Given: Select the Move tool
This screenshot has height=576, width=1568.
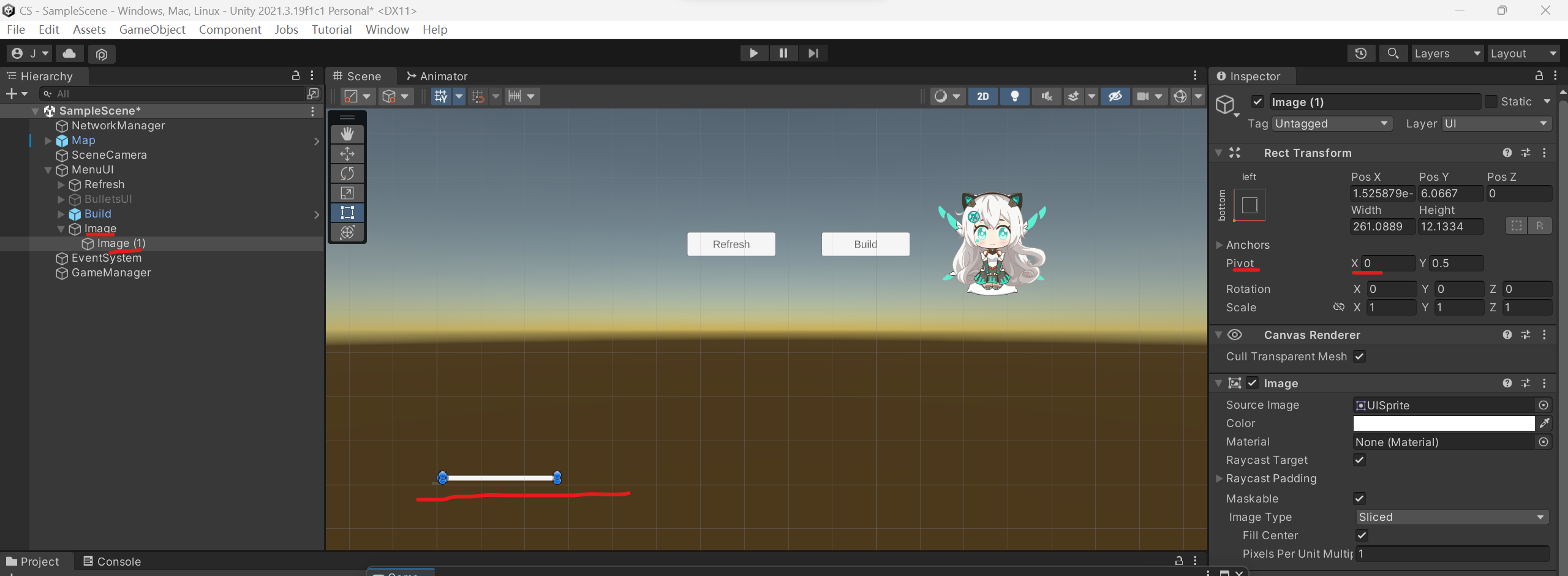Looking at the screenshot, I should coord(347,154).
